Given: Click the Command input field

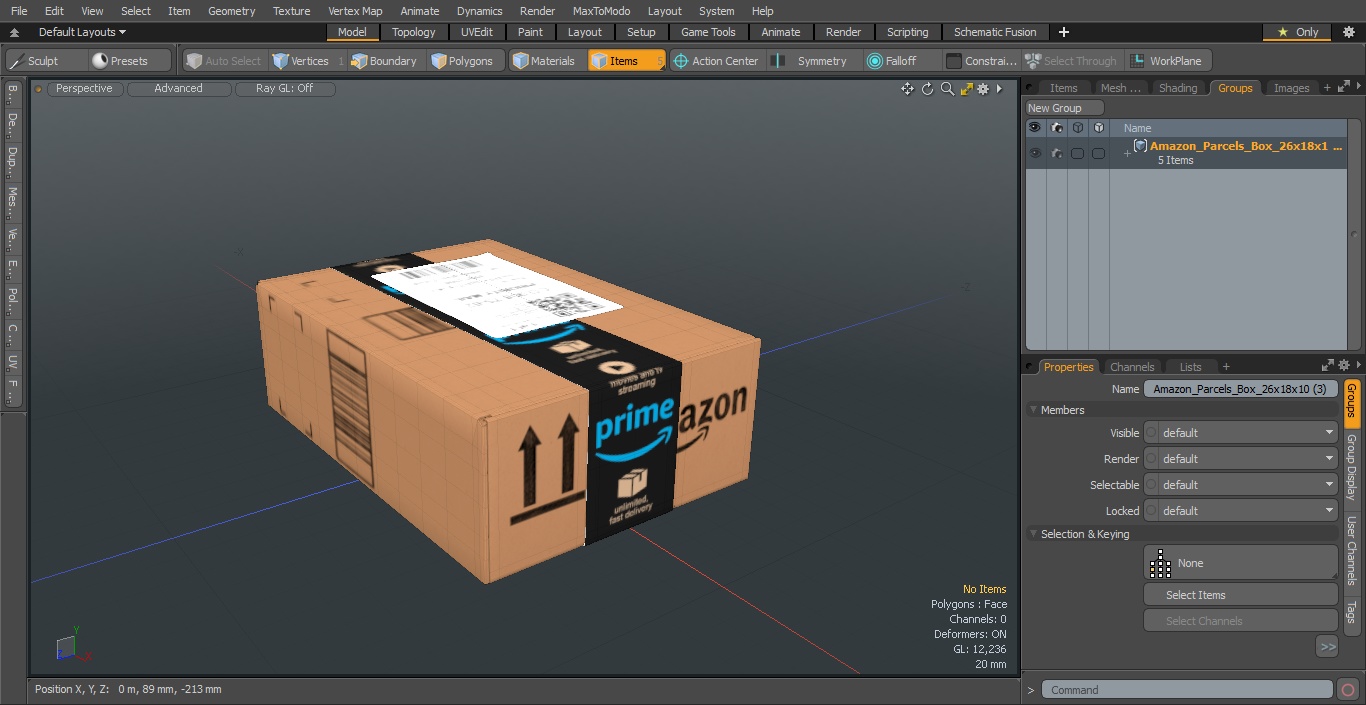Looking at the screenshot, I should [x=1187, y=689].
